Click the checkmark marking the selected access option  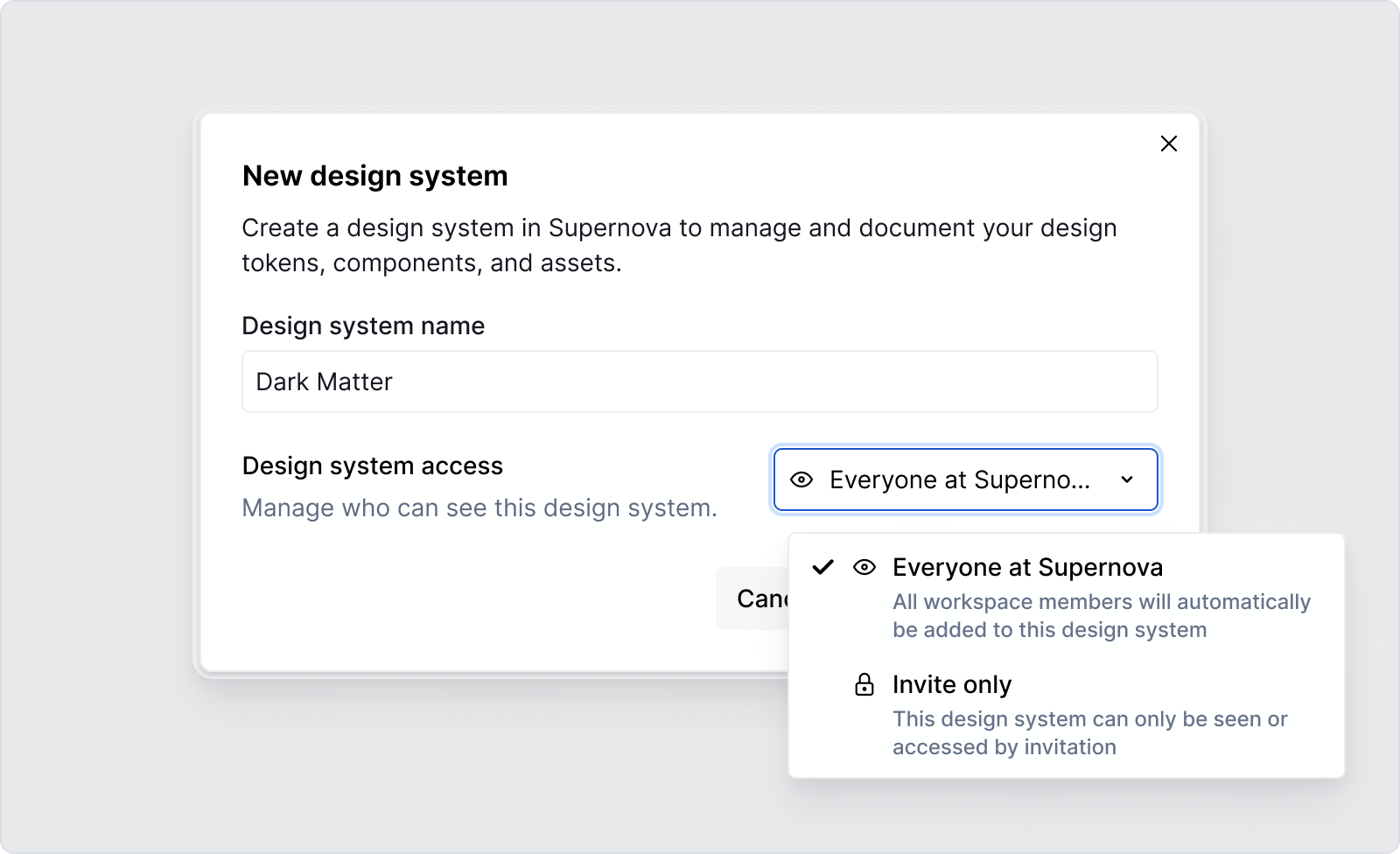[x=822, y=568]
